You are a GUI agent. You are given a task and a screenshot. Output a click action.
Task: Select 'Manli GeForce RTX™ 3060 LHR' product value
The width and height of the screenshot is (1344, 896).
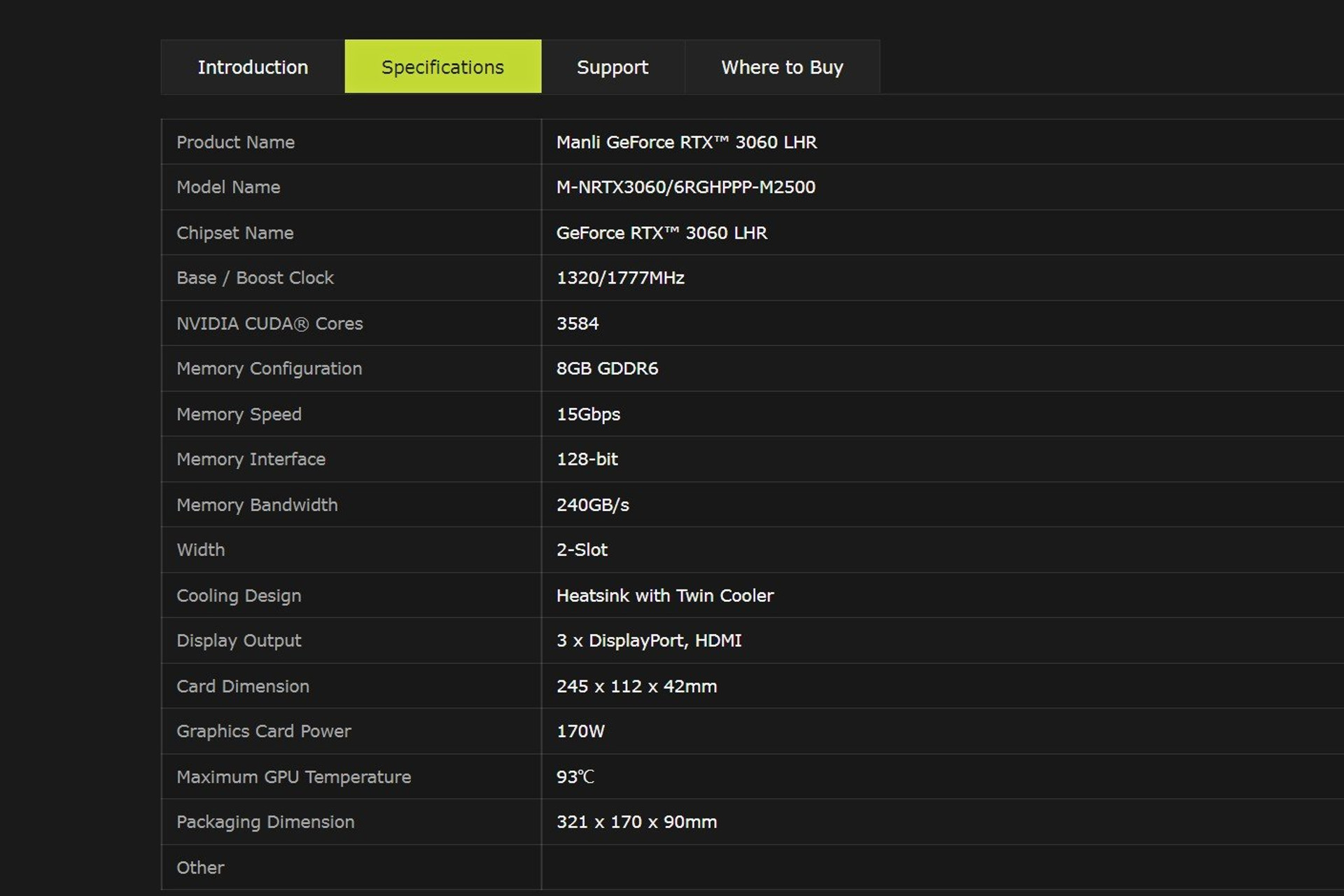pyautogui.click(x=687, y=142)
